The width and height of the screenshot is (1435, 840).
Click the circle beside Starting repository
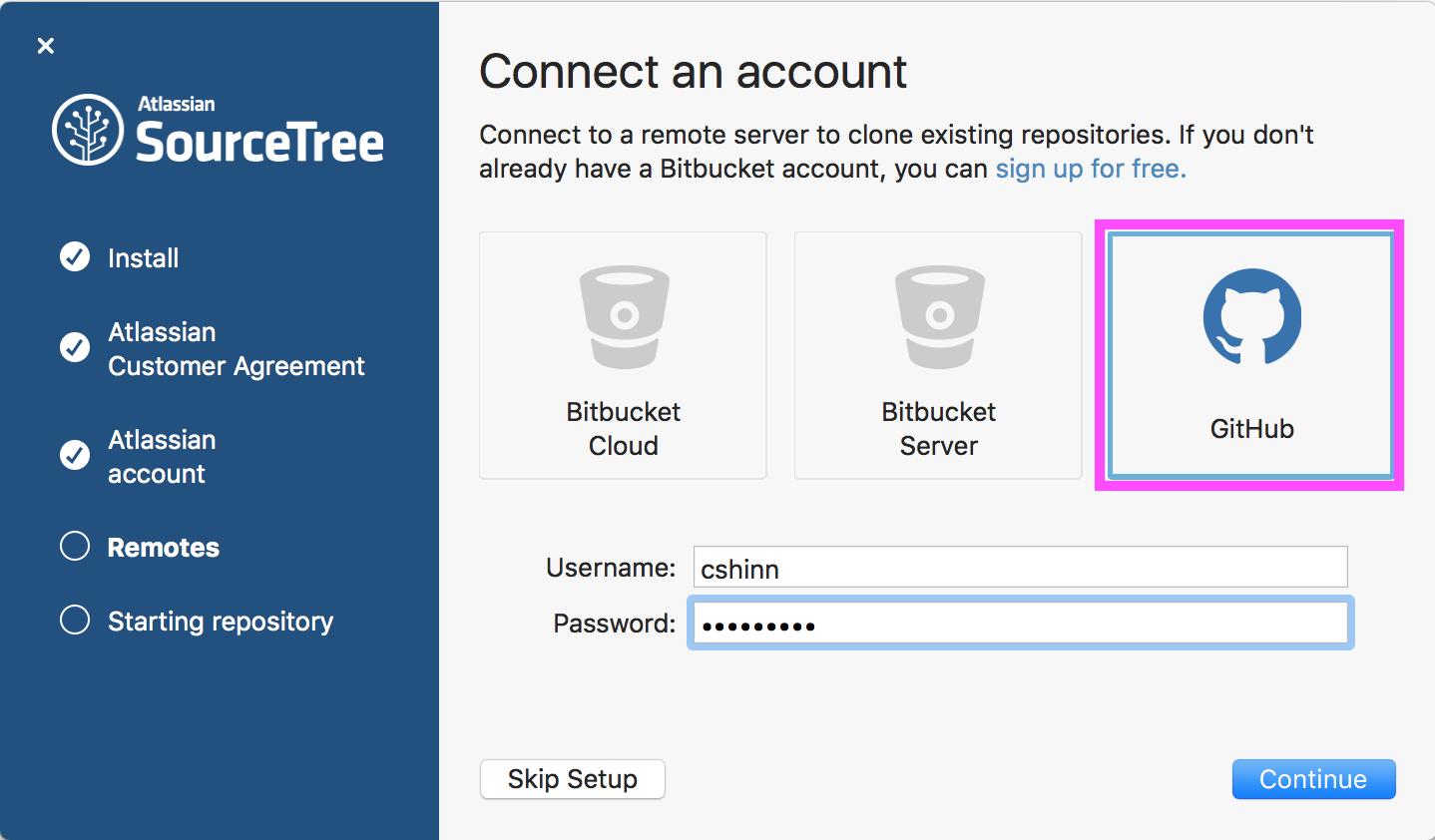74,620
